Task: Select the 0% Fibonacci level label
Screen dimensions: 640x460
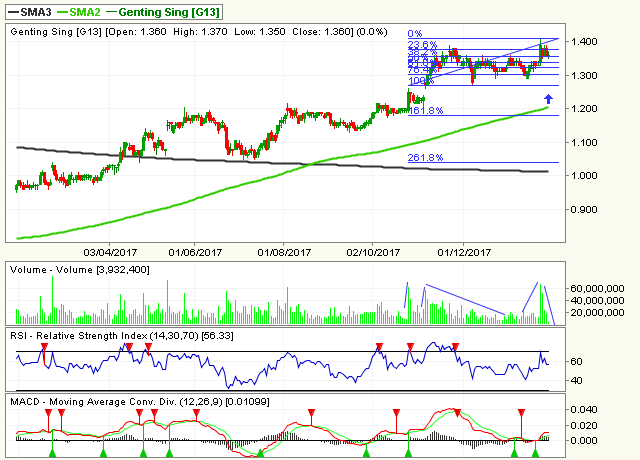Action: pos(415,34)
